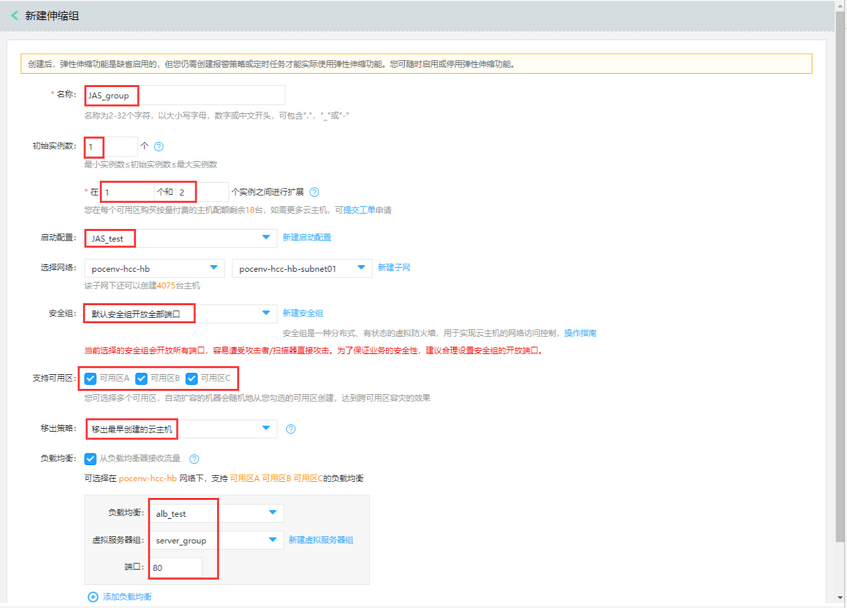This screenshot has height=608, width=847.
Task: Open the help icon next to 移出策略
Action: [291, 427]
